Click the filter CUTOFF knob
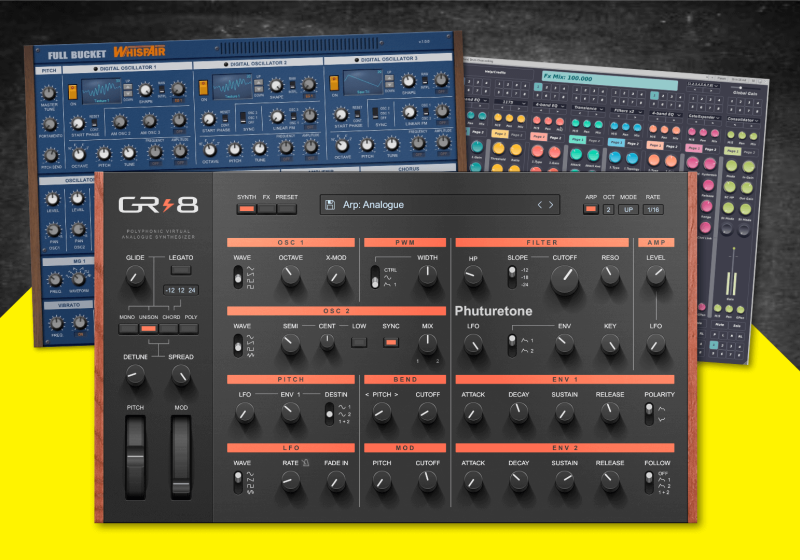800x560 pixels. (563, 285)
